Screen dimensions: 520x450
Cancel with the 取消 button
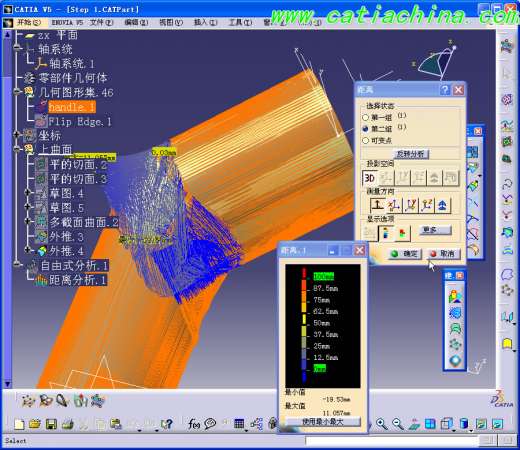coord(443,254)
